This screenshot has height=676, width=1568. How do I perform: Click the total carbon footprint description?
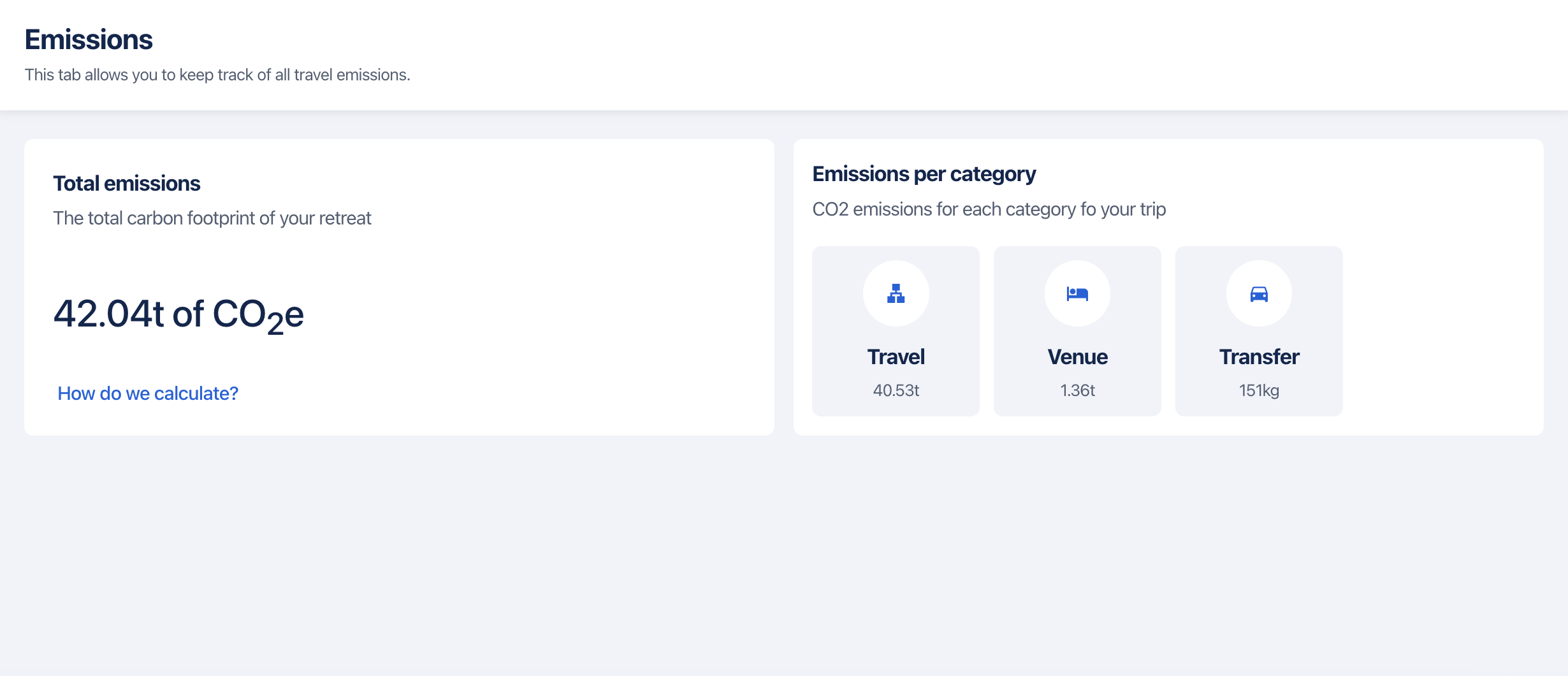coord(212,218)
